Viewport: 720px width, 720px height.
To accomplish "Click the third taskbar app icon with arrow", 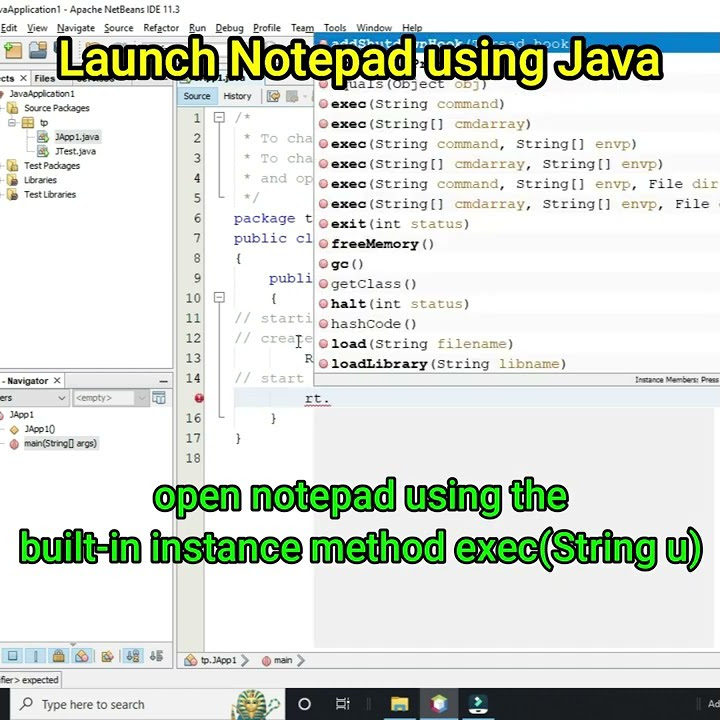I will click(x=478, y=703).
